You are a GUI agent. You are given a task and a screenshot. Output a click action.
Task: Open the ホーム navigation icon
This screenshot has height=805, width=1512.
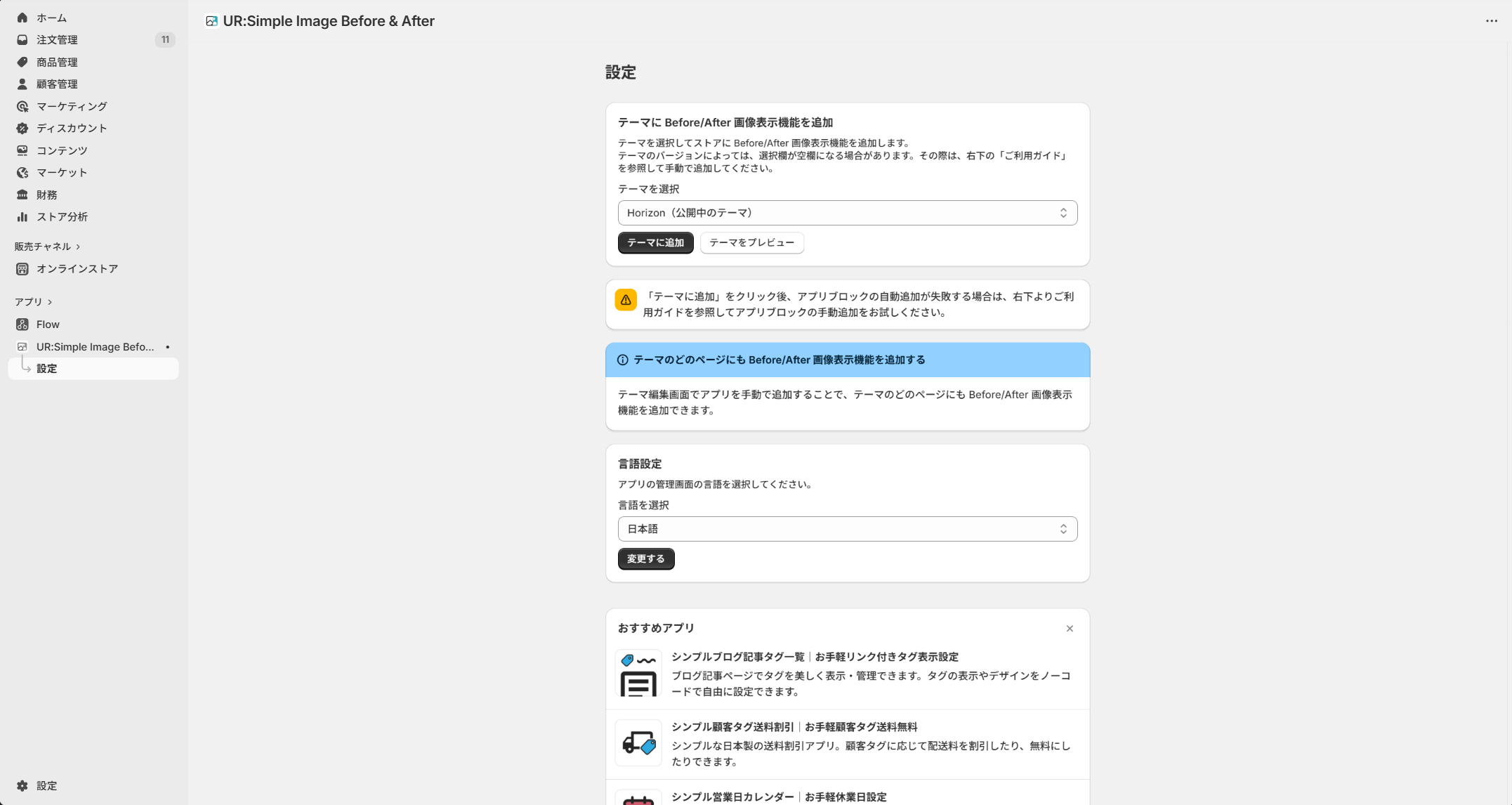pyautogui.click(x=22, y=18)
